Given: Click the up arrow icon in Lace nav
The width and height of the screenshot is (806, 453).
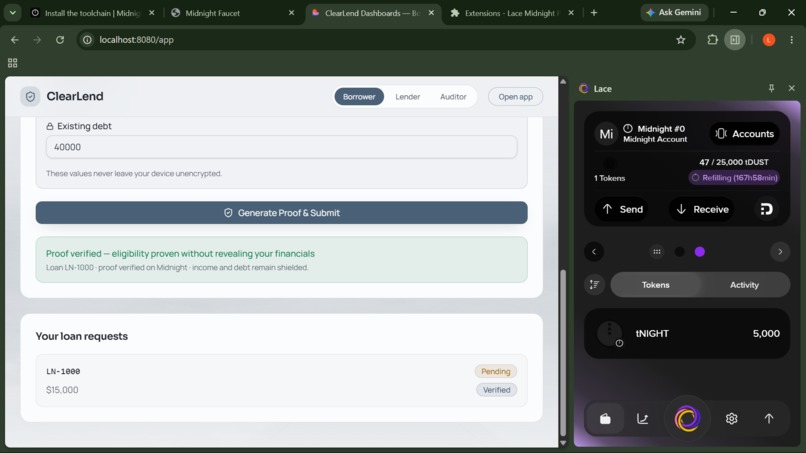Looking at the screenshot, I should (768, 419).
